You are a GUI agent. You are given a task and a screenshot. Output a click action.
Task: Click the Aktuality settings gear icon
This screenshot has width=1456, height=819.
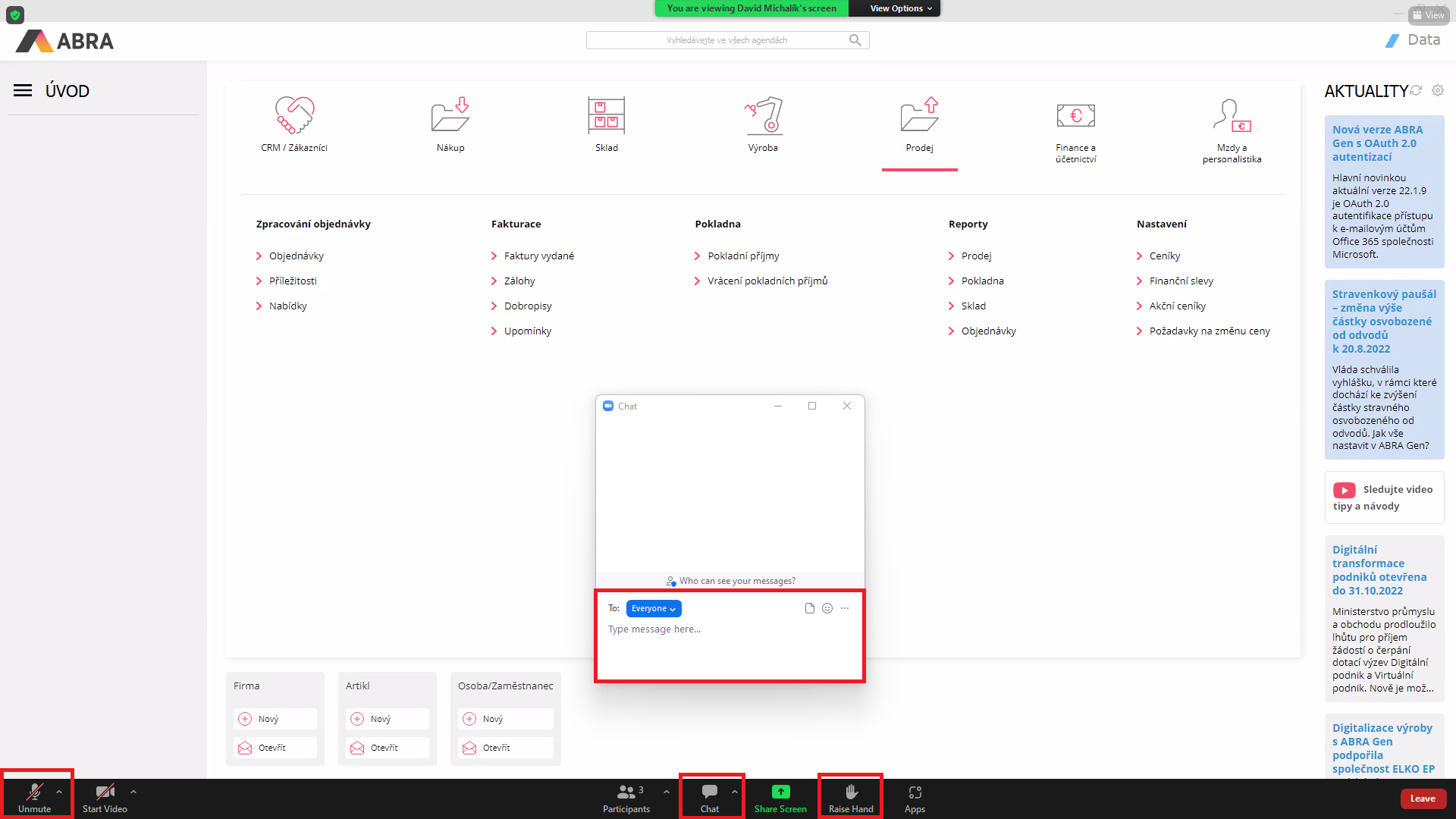pyautogui.click(x=1438, y=90)
